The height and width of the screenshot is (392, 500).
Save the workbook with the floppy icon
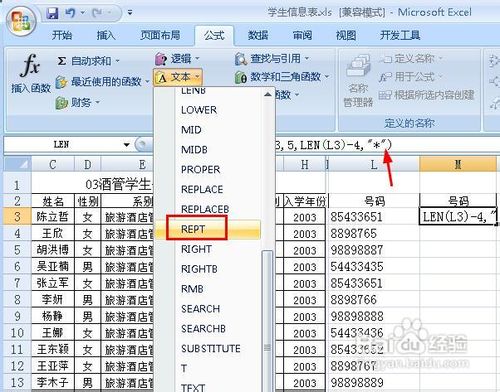point(52,13)
